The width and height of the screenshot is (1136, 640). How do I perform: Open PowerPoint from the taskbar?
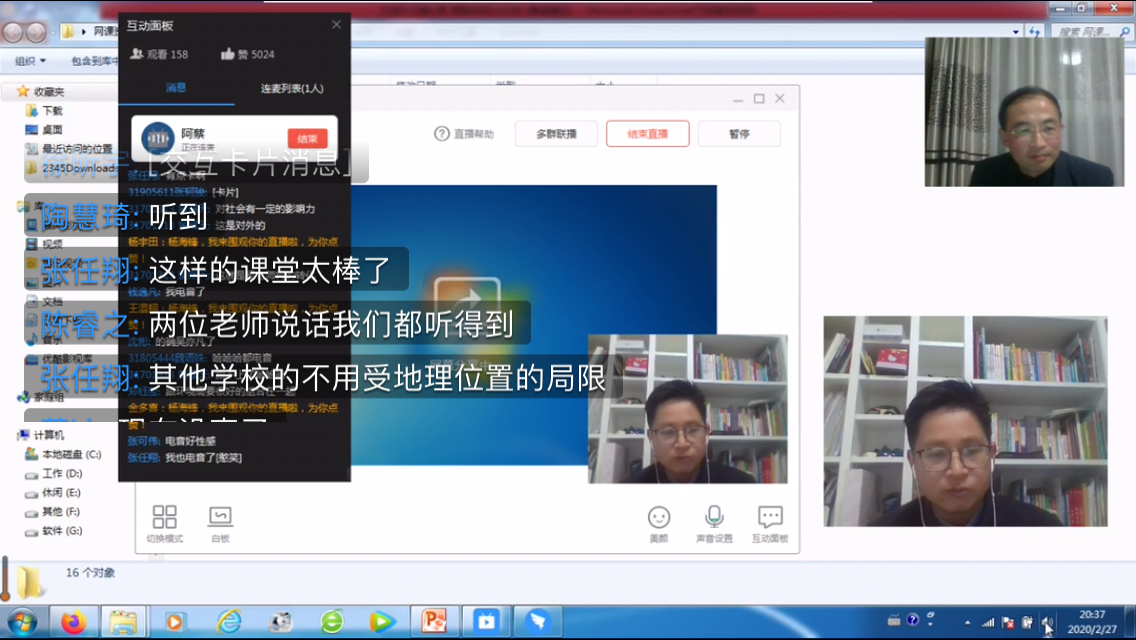[434, 622]
